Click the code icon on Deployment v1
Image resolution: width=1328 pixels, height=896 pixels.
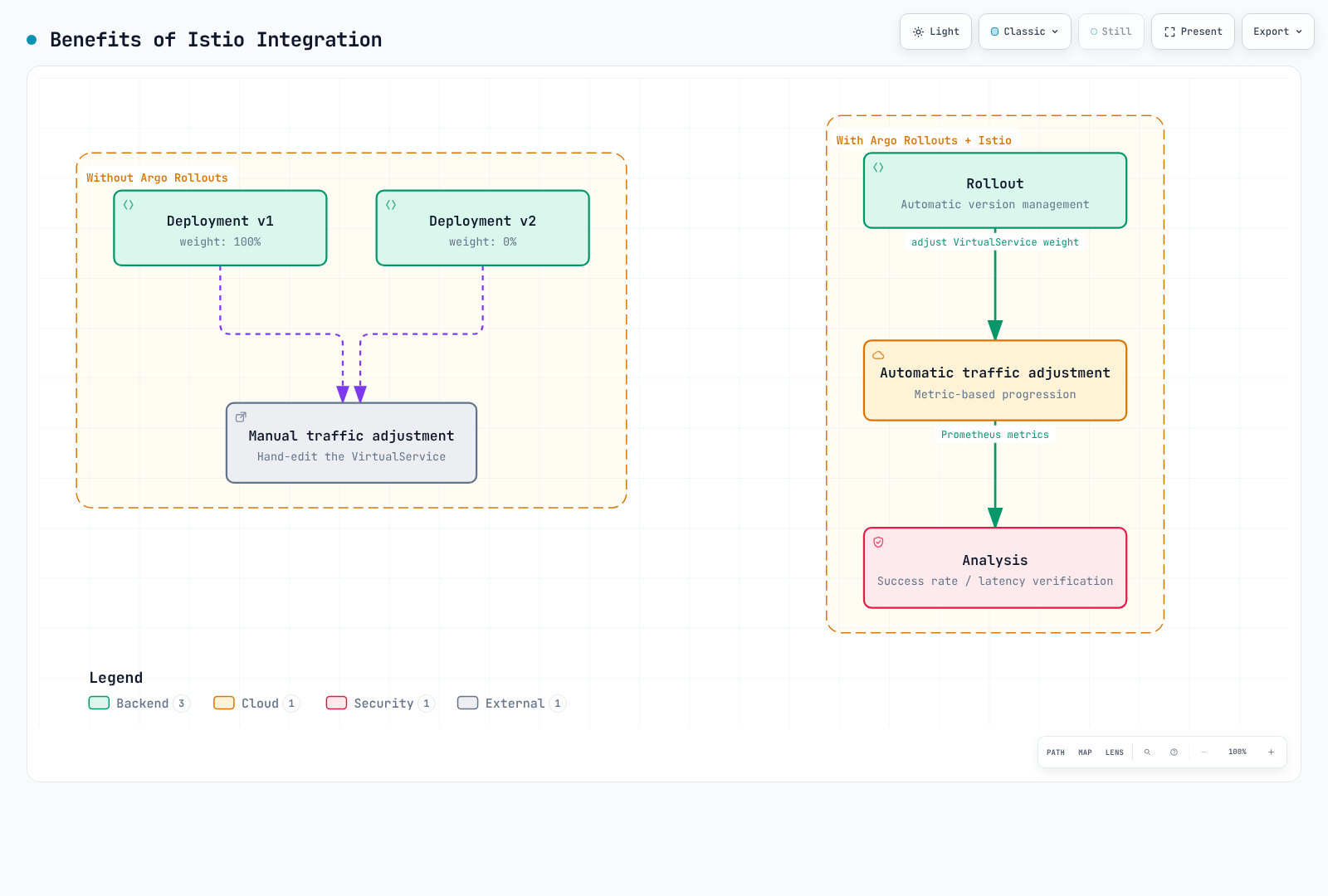tap(129, 205)
